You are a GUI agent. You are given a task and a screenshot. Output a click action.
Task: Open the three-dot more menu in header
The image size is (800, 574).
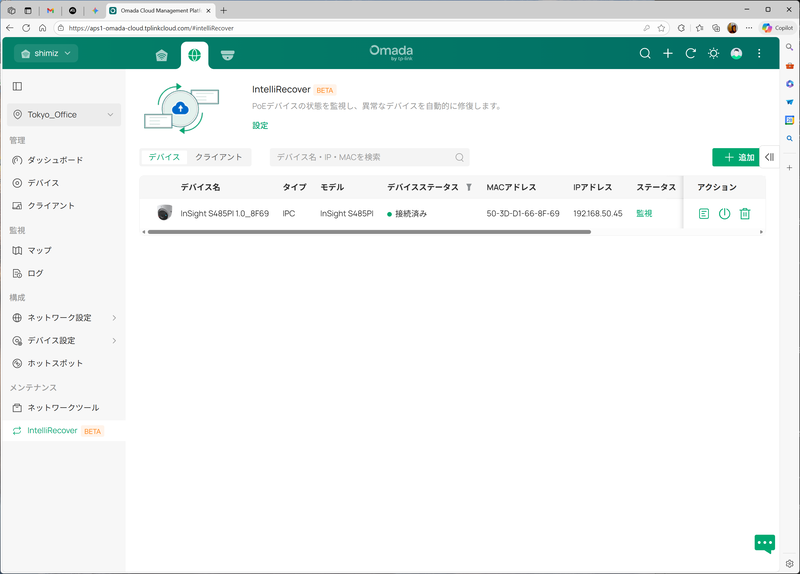point(759,53)
